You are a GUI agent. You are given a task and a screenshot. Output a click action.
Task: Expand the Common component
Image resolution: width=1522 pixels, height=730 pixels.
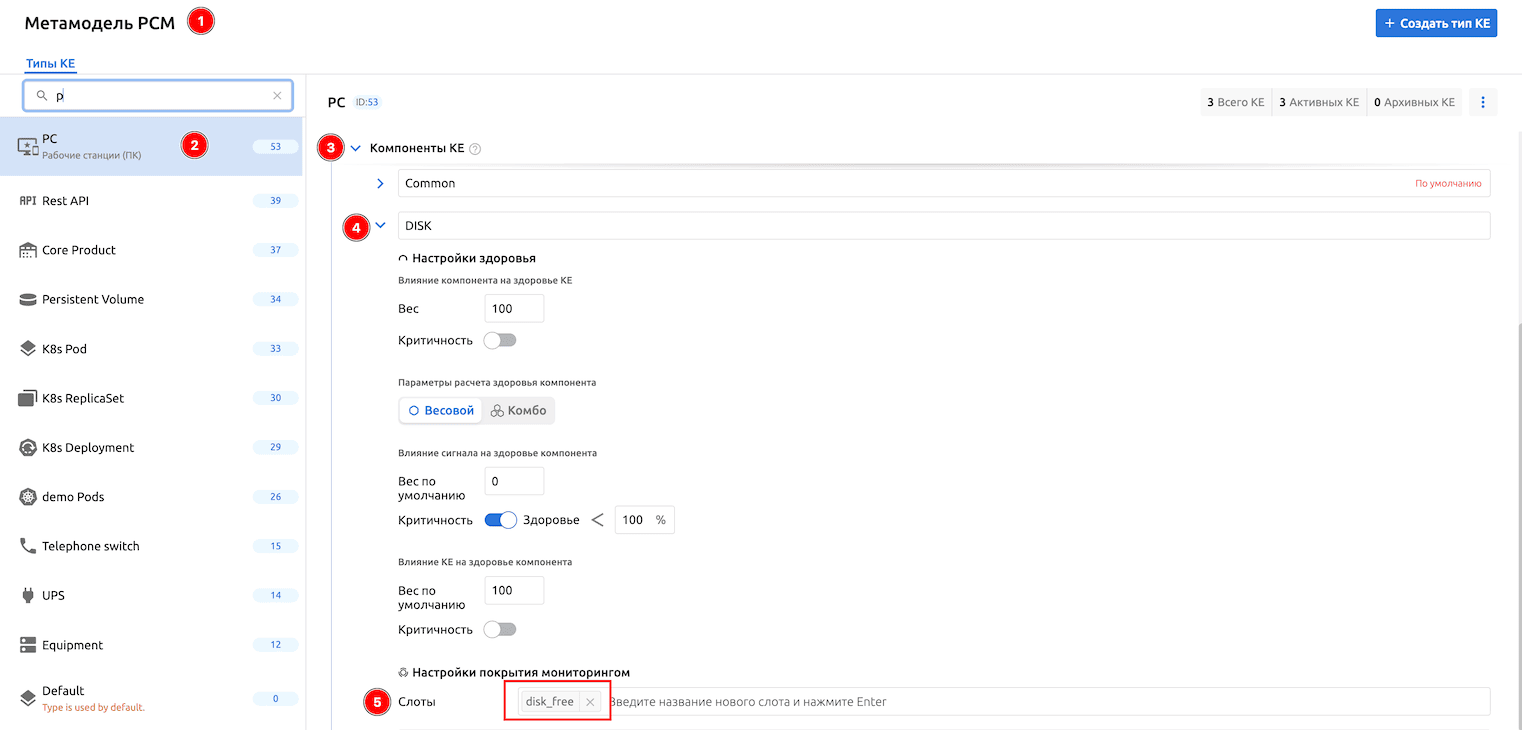point(380,183)
